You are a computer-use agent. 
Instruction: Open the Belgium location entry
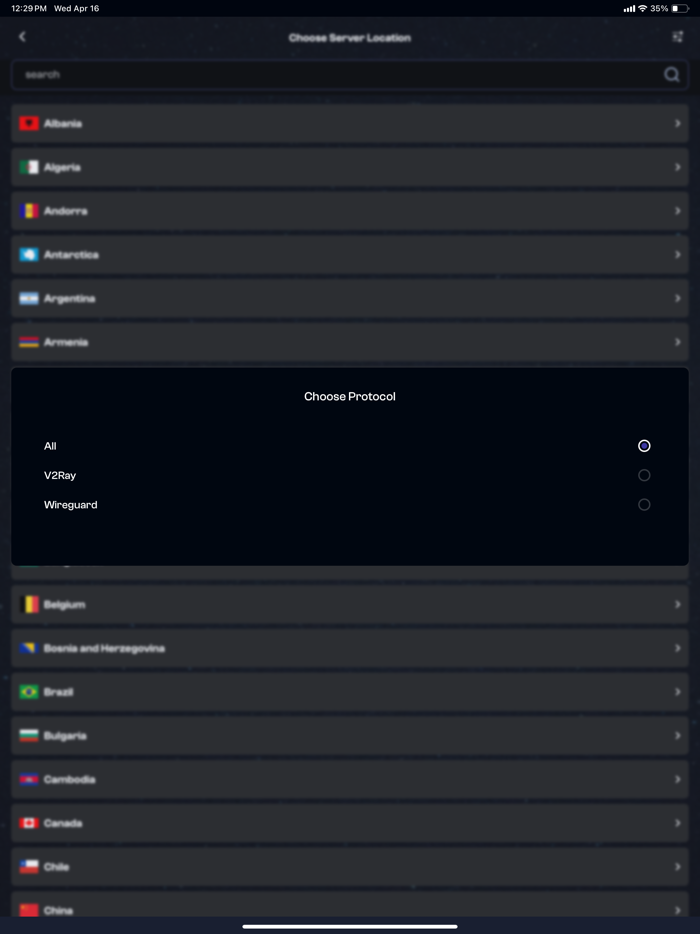click(x=350, y=604)
